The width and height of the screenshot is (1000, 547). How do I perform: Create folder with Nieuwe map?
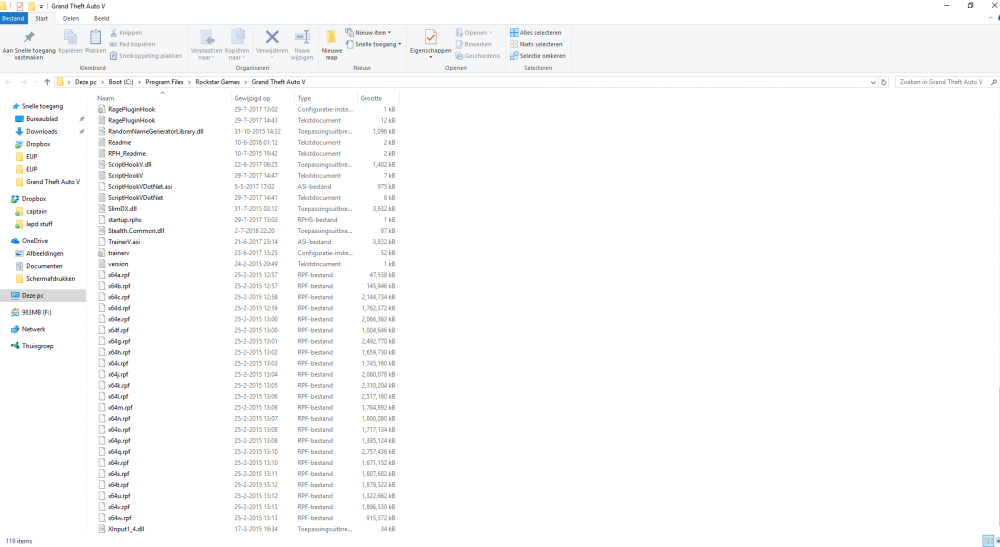(332, 45)
